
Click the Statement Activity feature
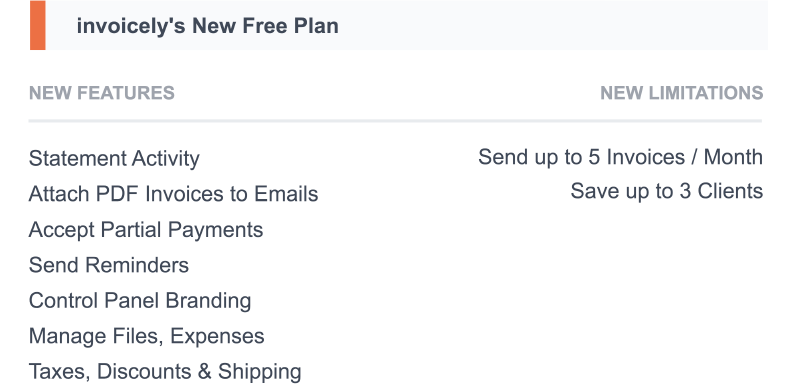click(114, 159)
